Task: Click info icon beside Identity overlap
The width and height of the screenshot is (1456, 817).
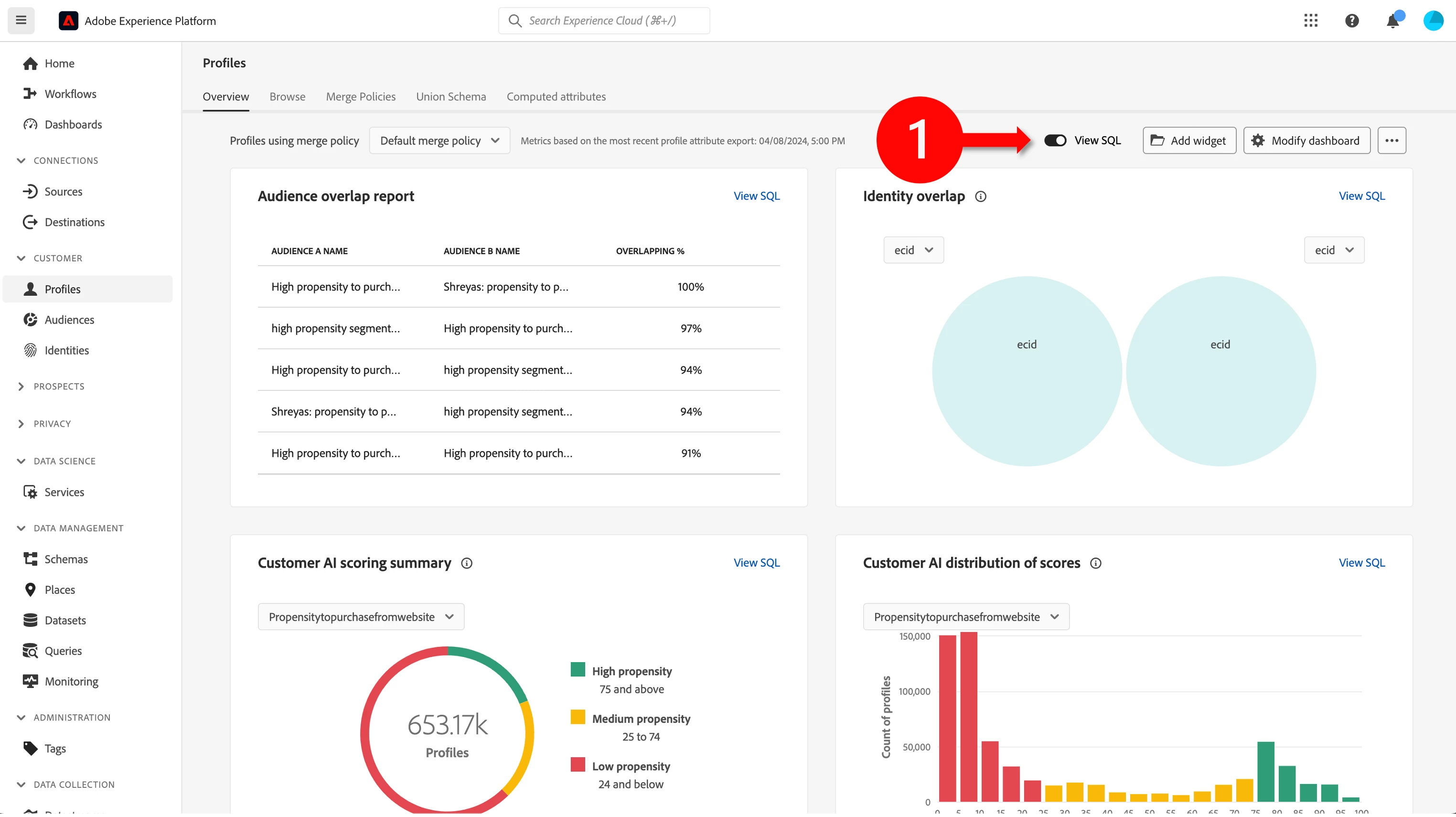Action: click(981, 196)
